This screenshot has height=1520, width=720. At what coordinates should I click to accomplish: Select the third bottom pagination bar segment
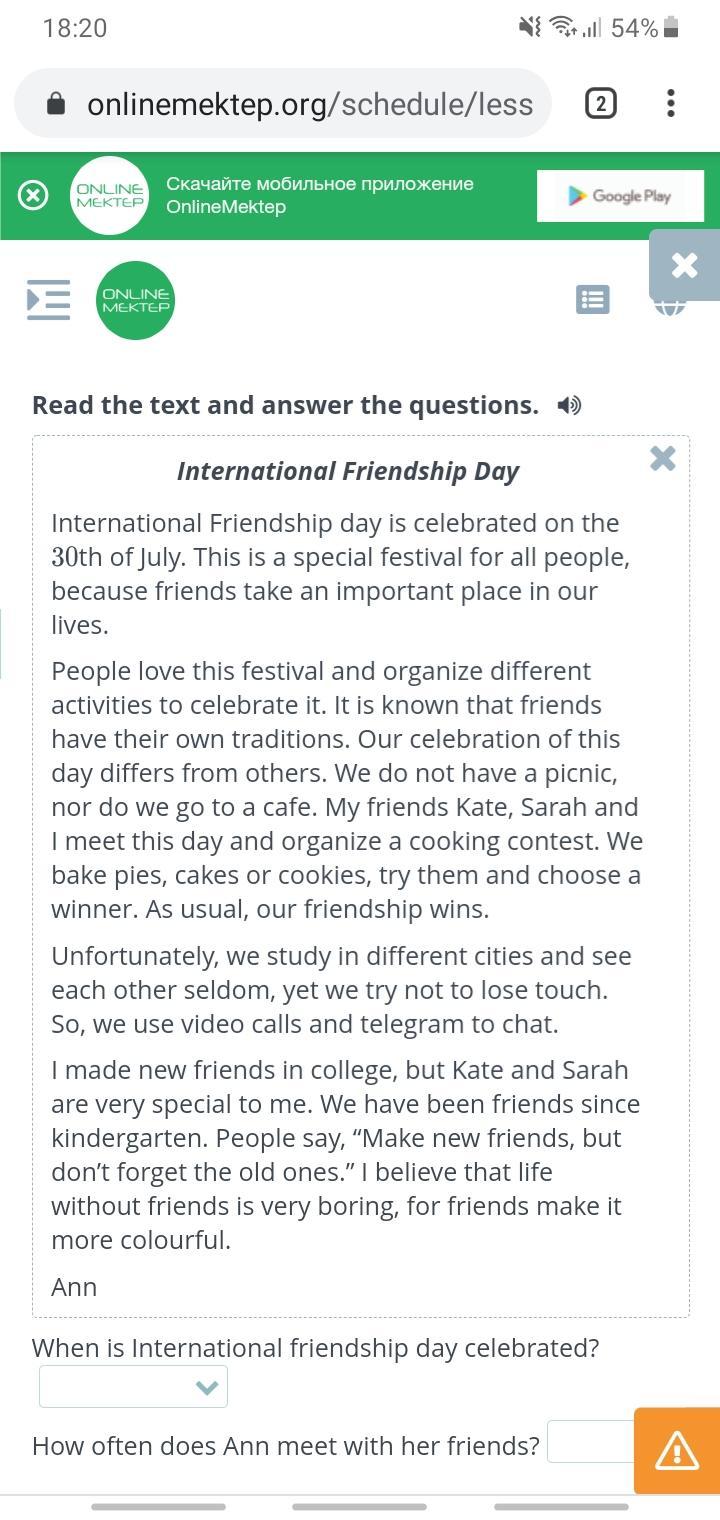pos(561,1506)
